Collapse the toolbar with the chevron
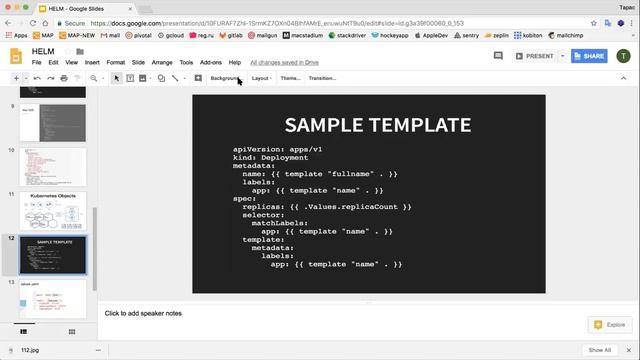Screen dimensions: 640x360 623,78
